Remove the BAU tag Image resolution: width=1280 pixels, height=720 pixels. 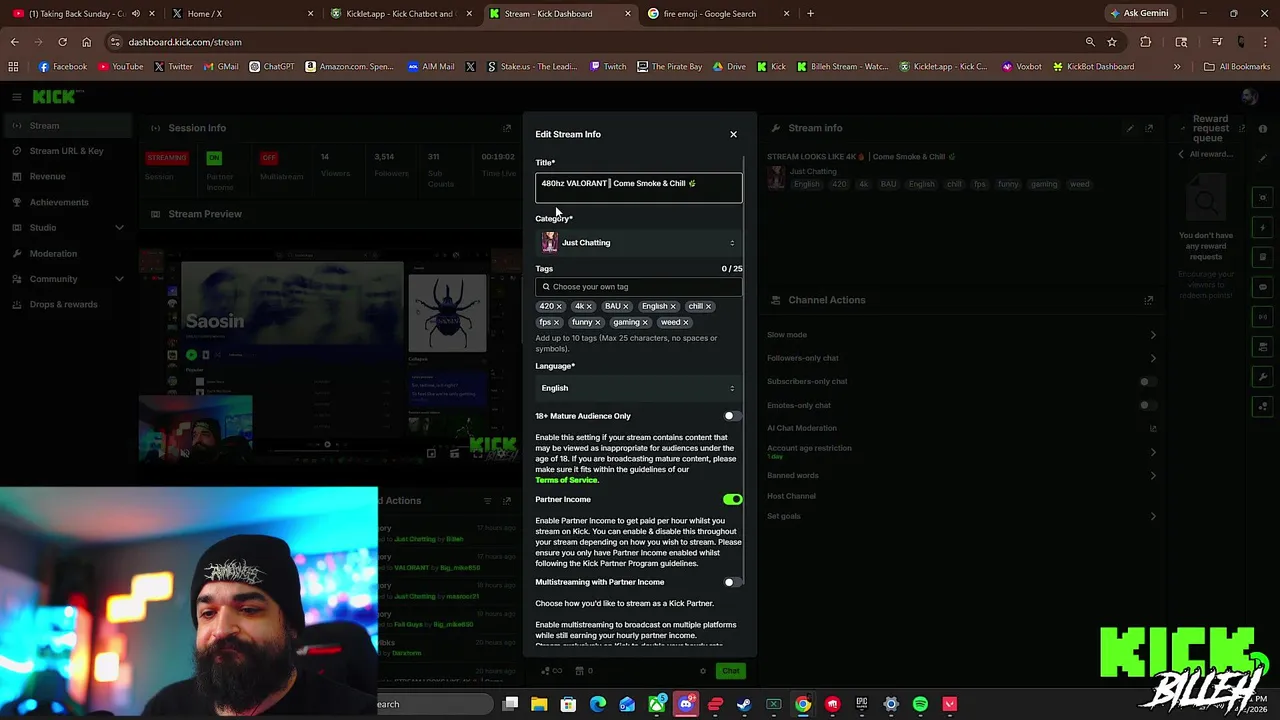(x=626, y=306)
